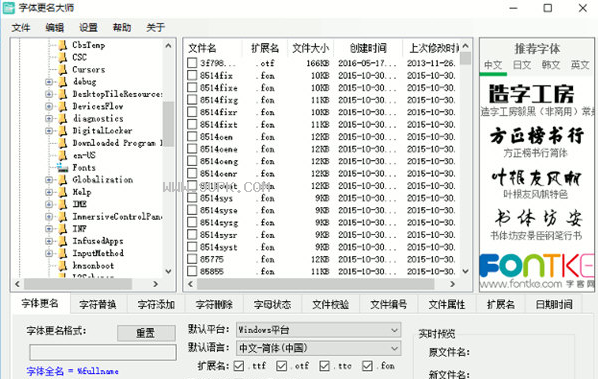The image size is (598, 379).
Task: Open the 文件 menu
Action: pos(21,27)
